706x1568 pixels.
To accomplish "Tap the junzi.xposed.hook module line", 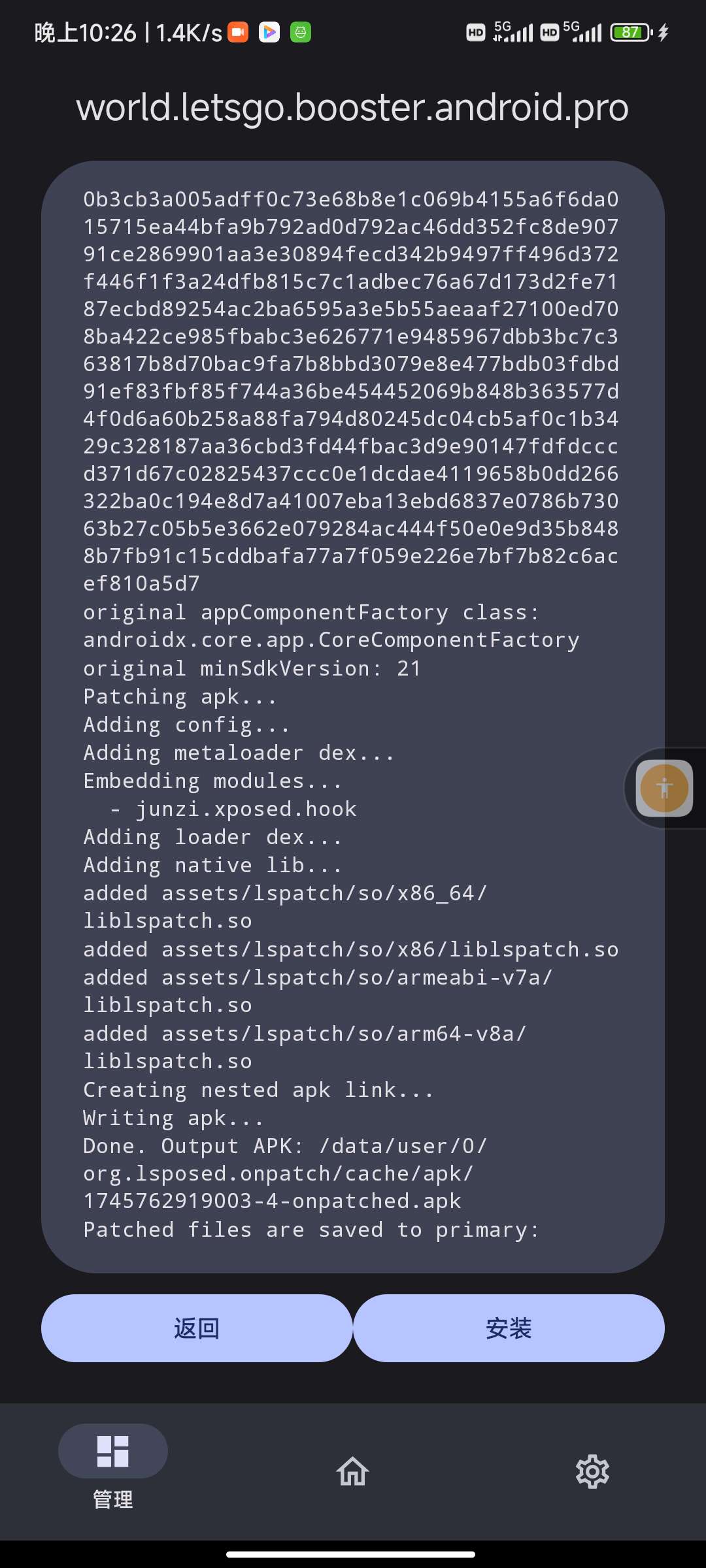I will (233, 809).
